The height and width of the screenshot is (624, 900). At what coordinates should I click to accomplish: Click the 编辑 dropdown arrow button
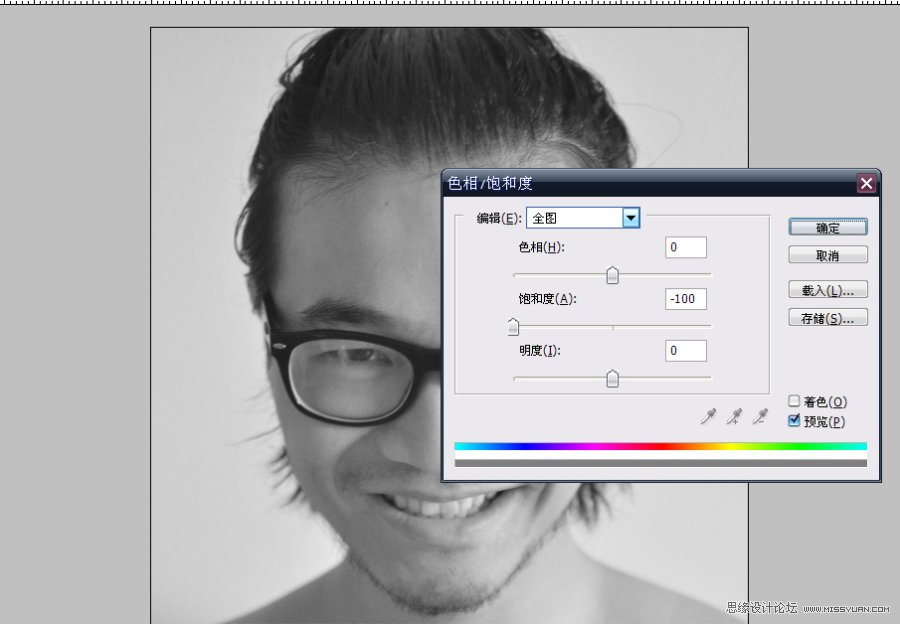coord(632,217)
